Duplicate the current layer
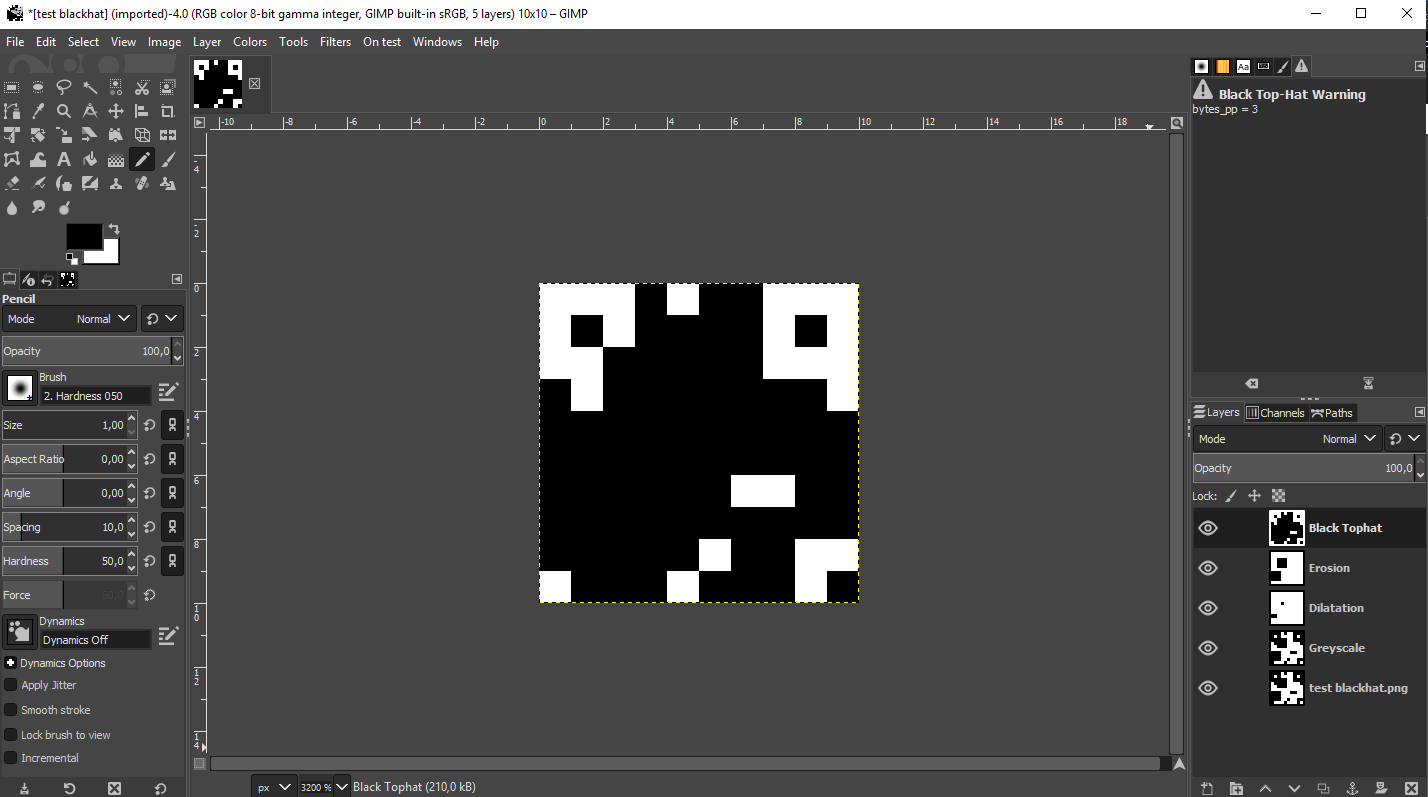Screen dimensions: 1428x797 (1323, 788)
